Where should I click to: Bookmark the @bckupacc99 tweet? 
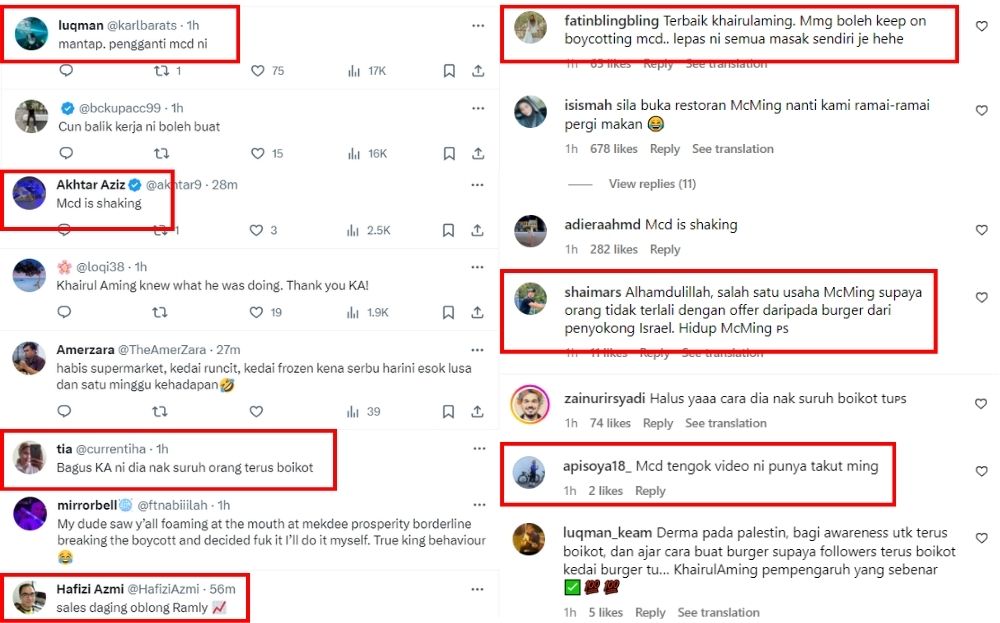click(x=449, y=154)
